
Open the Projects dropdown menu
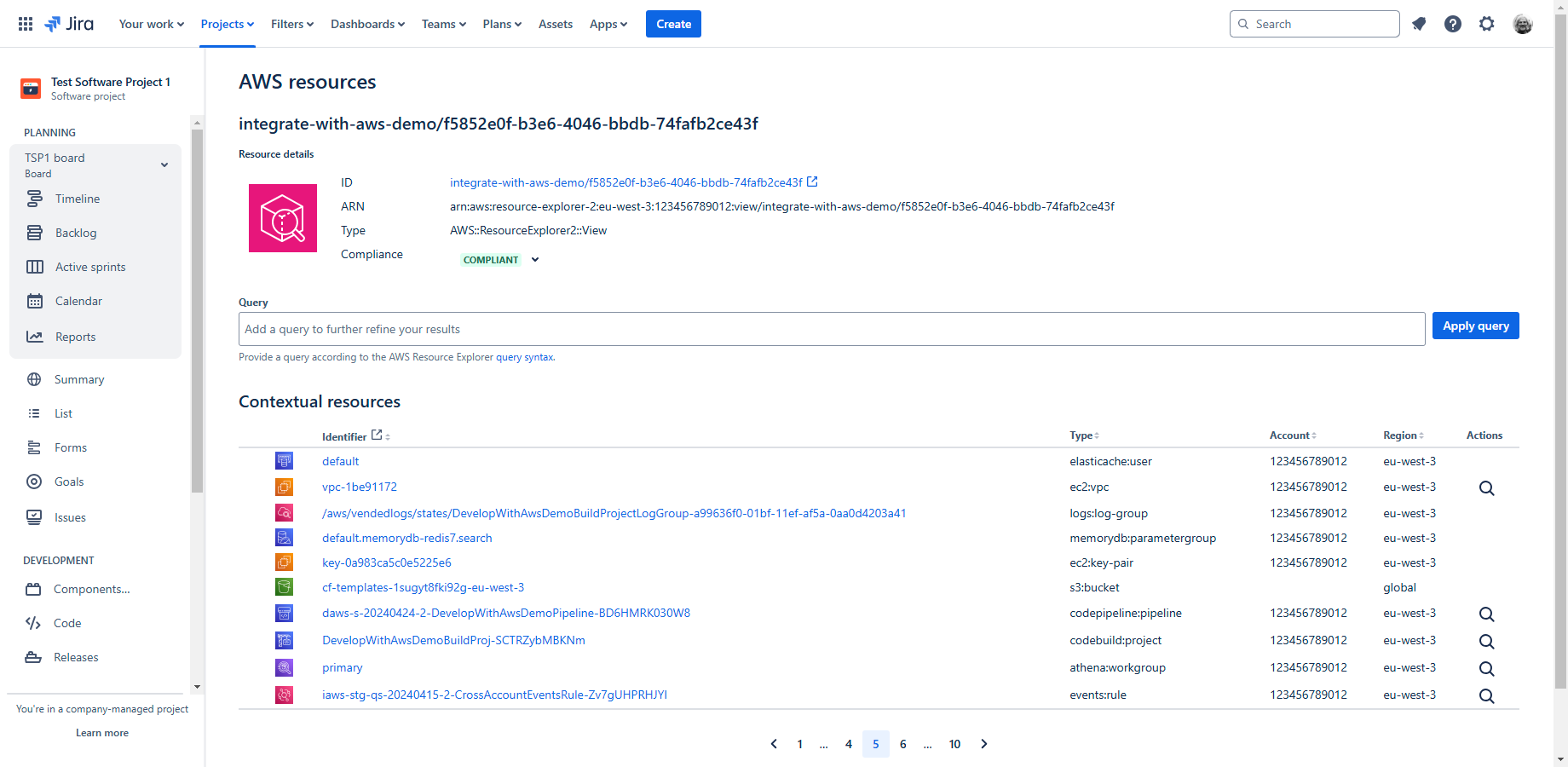(x=227, y=24)
